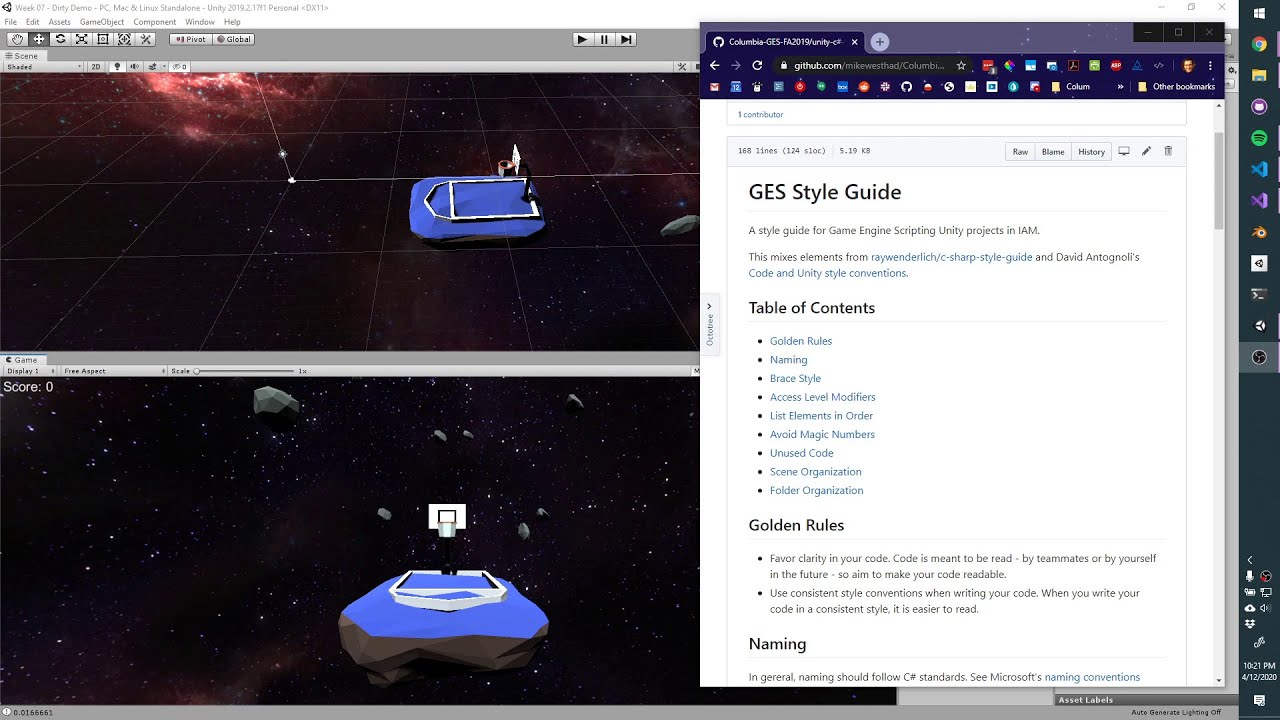Click the Blame button

pyautogui.click(x=1053, y=151)
